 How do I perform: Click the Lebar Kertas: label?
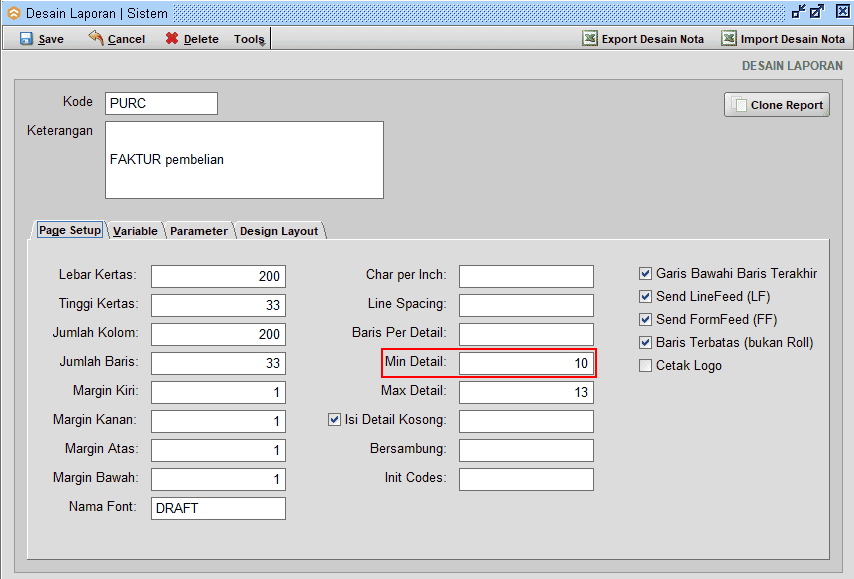[x=97, y=275]
